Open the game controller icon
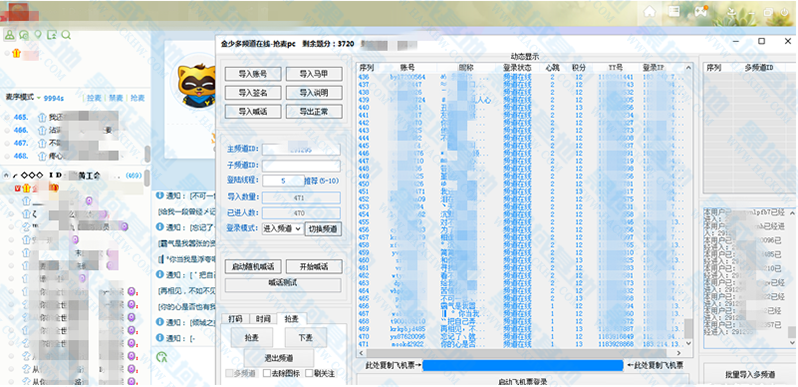 point(702,12)
